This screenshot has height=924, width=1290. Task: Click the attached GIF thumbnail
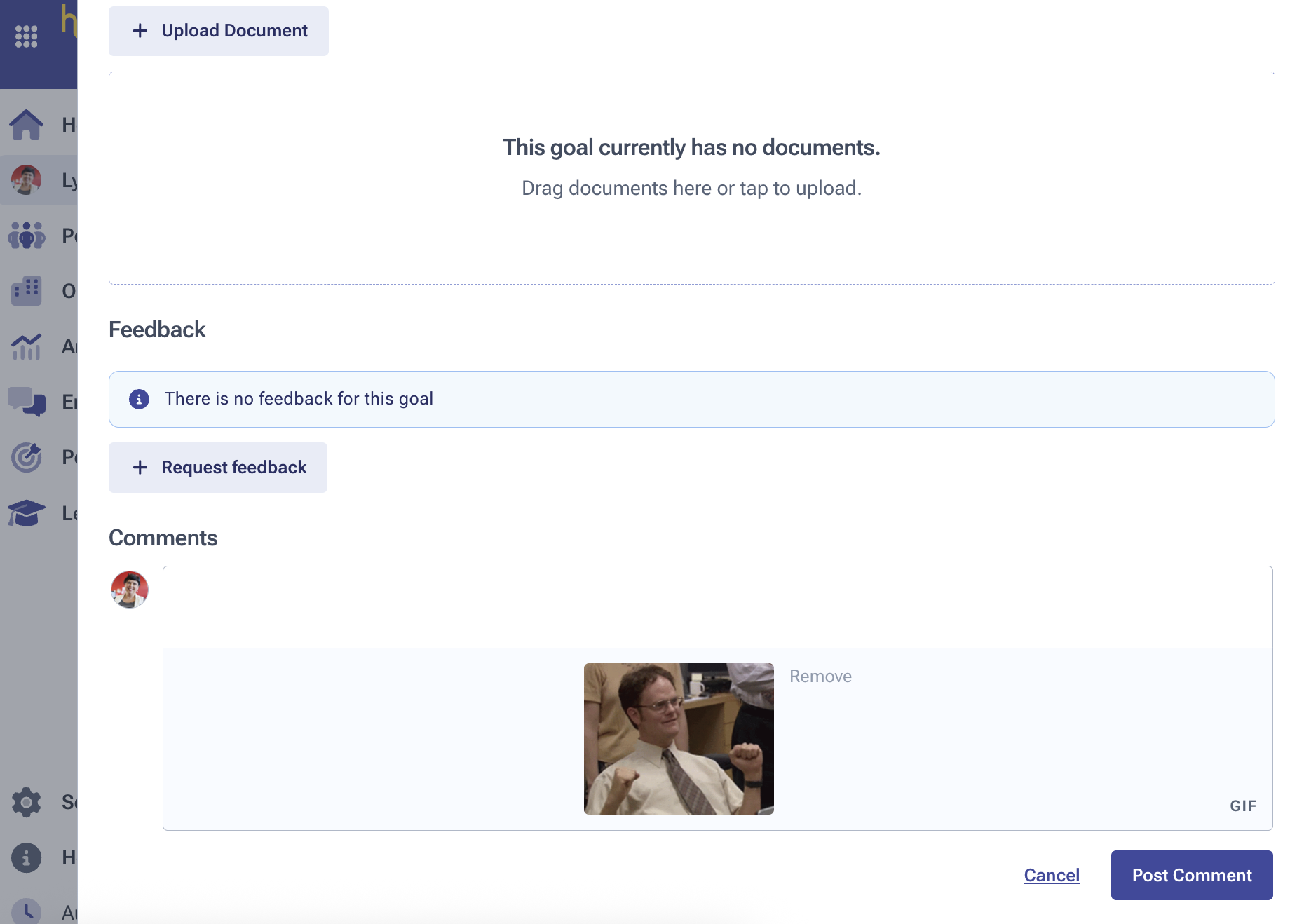(x=679, y=739)
